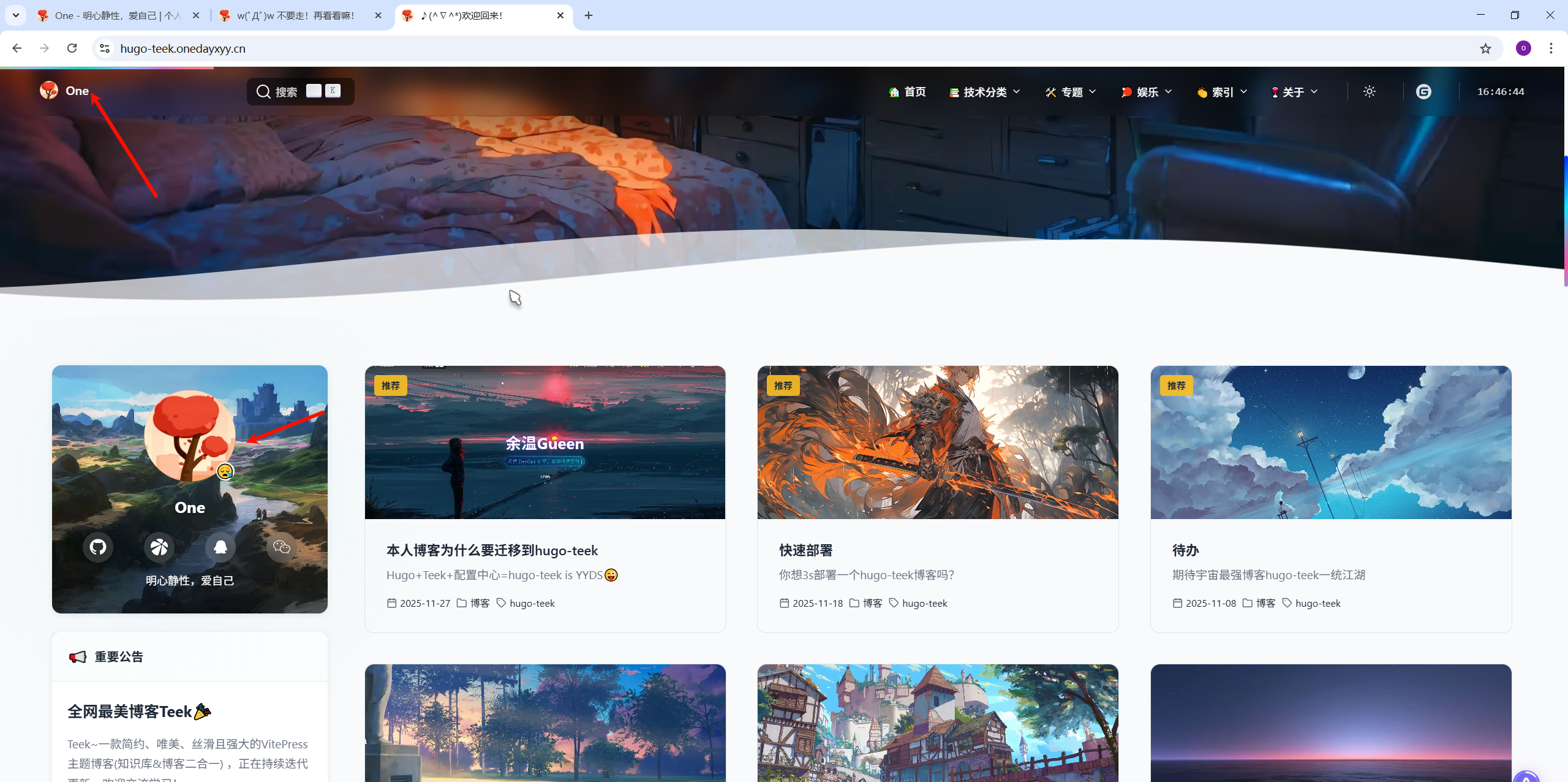
Task: Click the One tree logo in navbar
Action: (49, 91)
